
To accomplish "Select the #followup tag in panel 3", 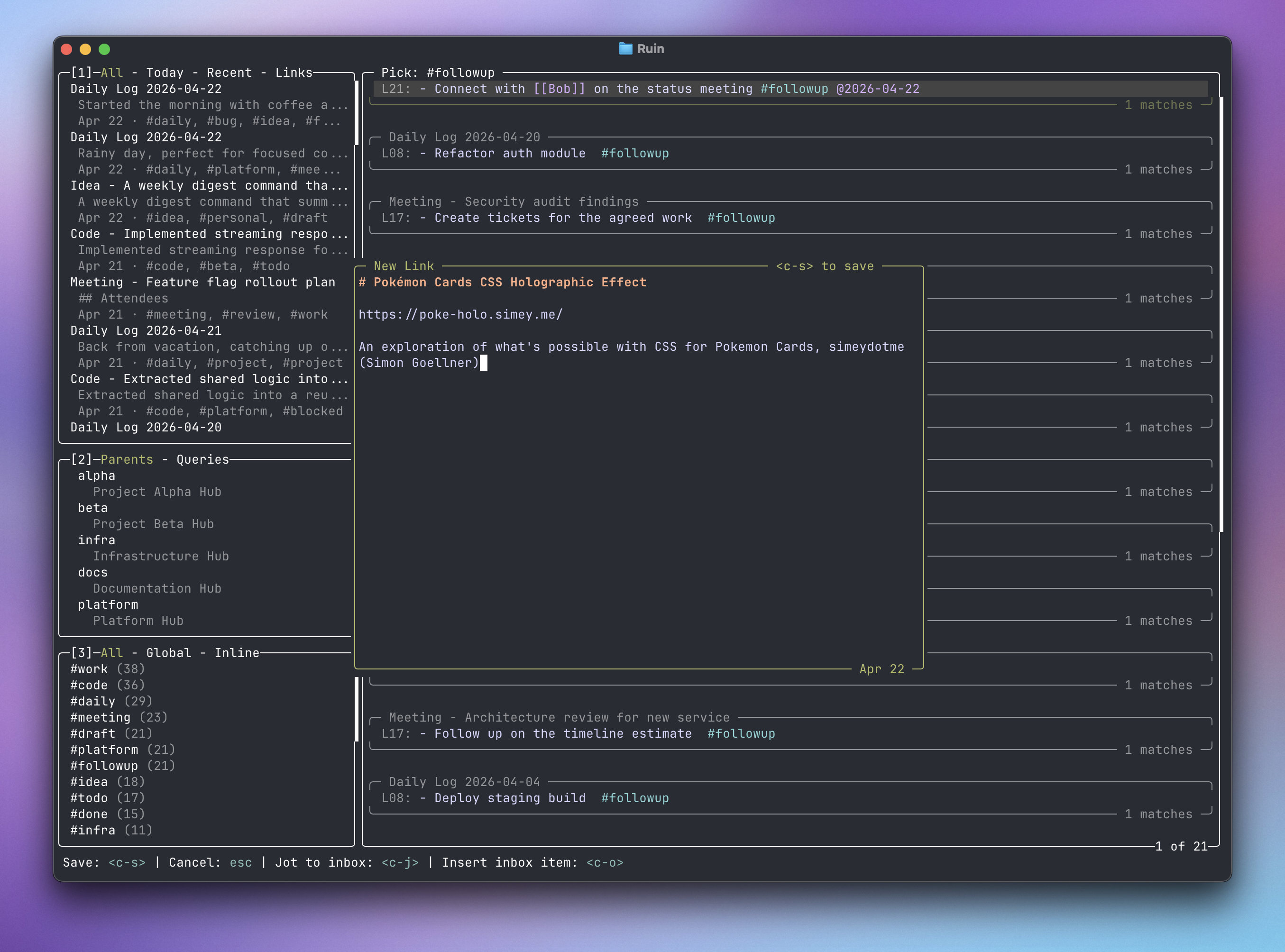I will [x=105, y=765].
